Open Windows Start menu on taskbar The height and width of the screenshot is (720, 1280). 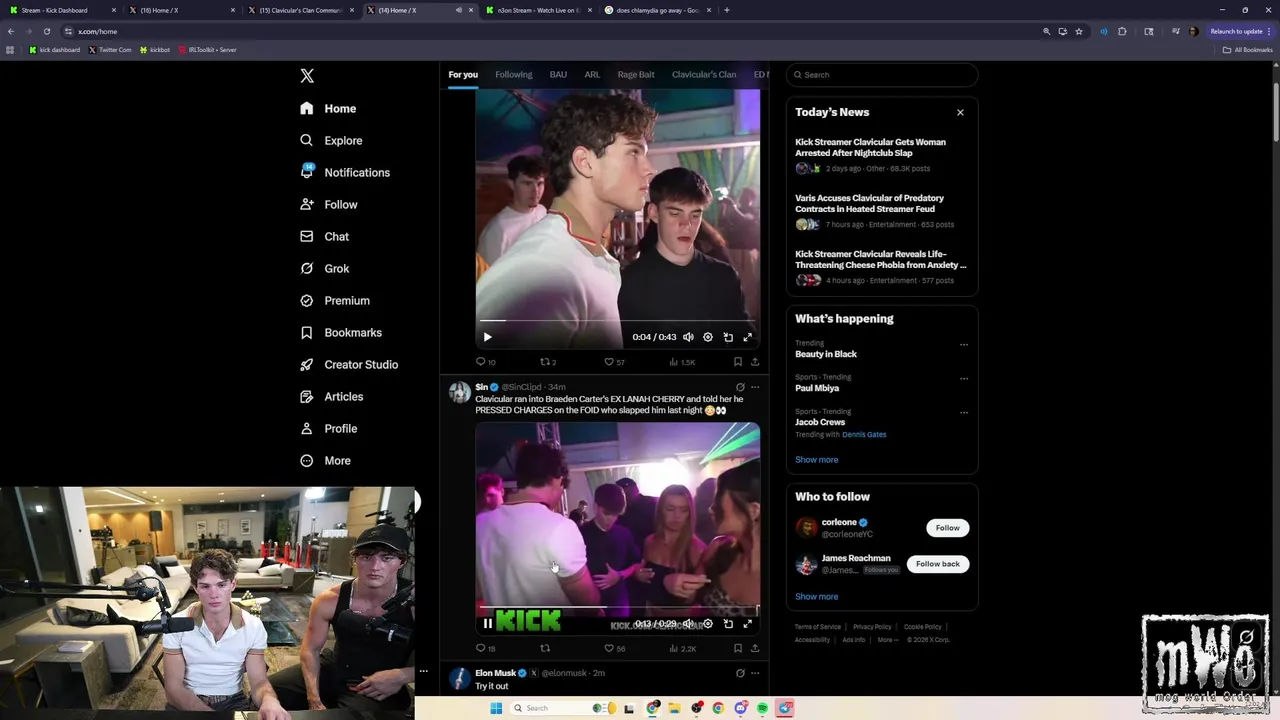[x=495, y=708]
